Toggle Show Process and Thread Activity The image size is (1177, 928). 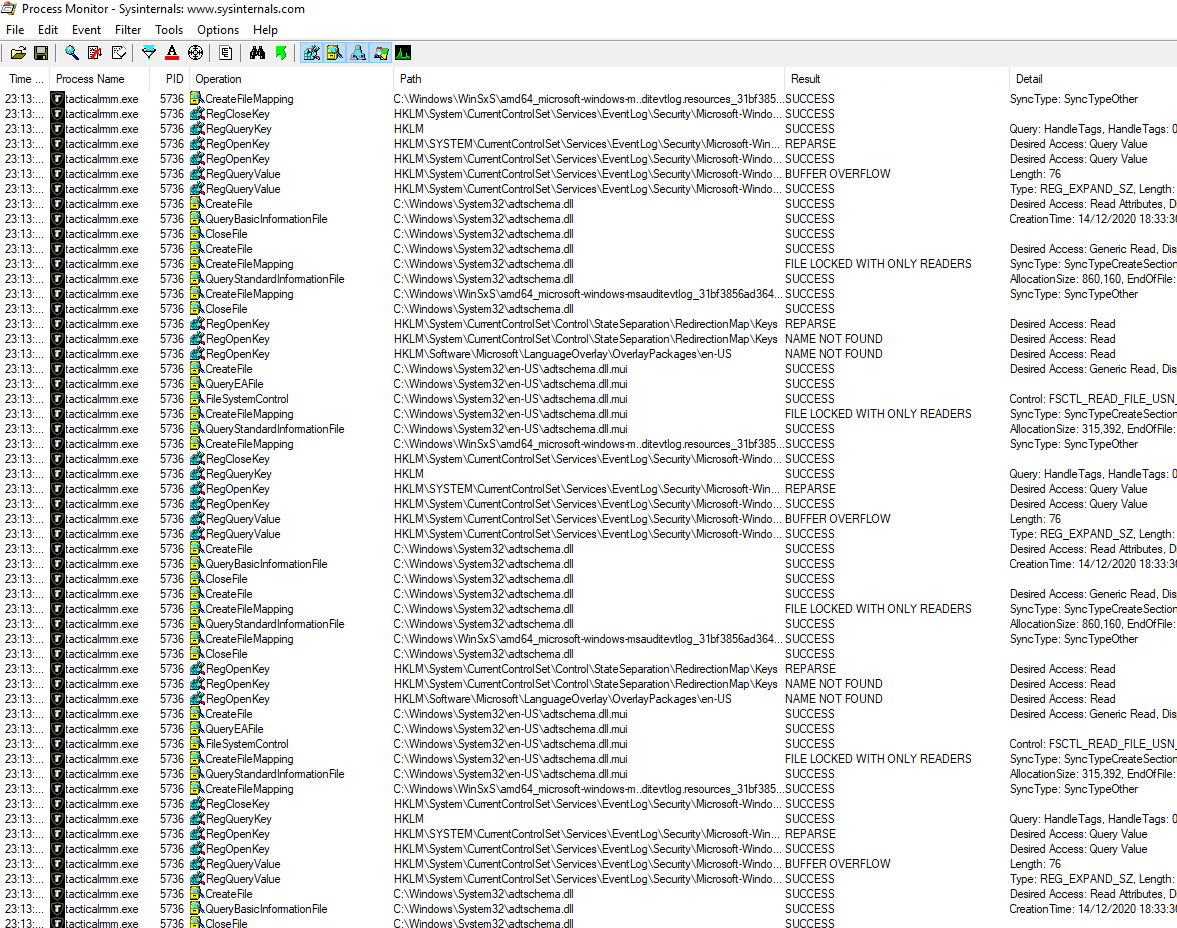click(381, 53)
